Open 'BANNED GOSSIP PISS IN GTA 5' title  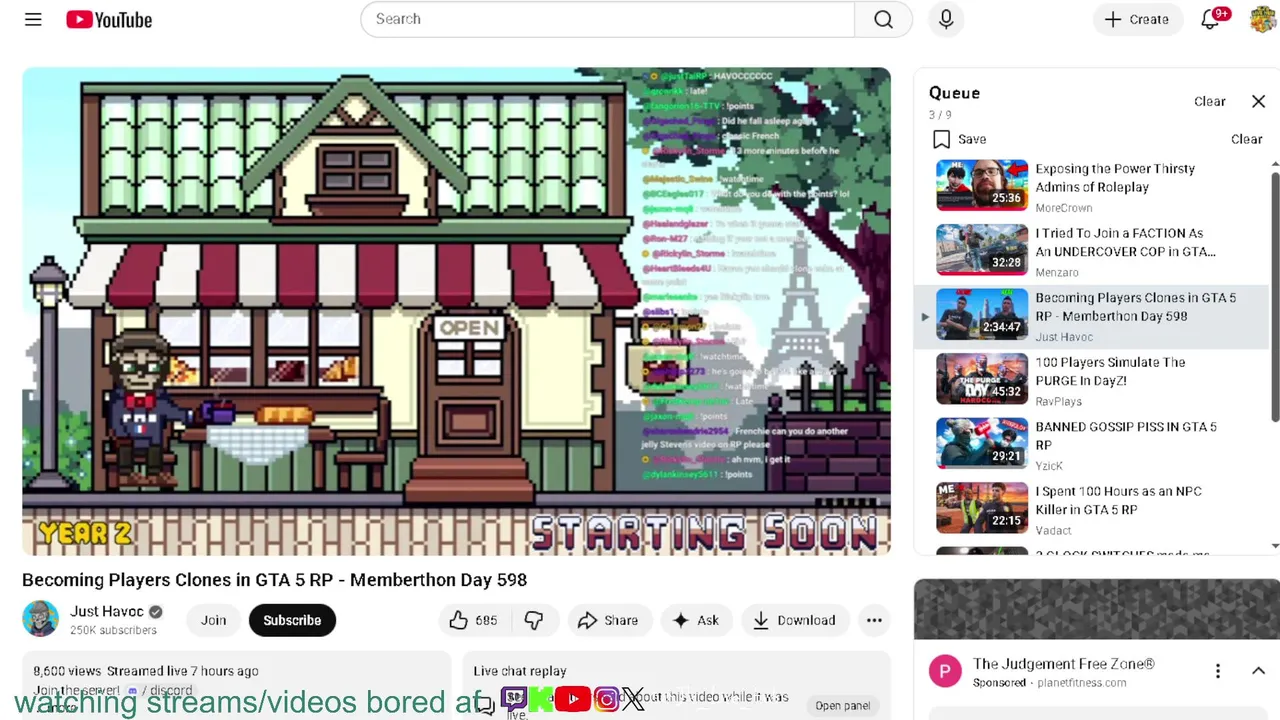1125,435
